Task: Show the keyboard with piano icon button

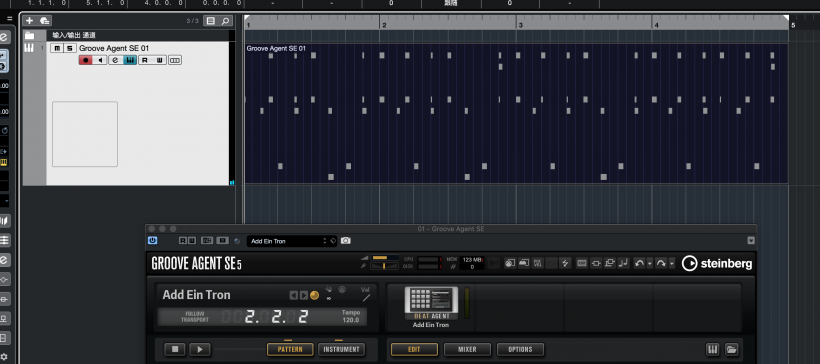Action: [x=712, y=349]
